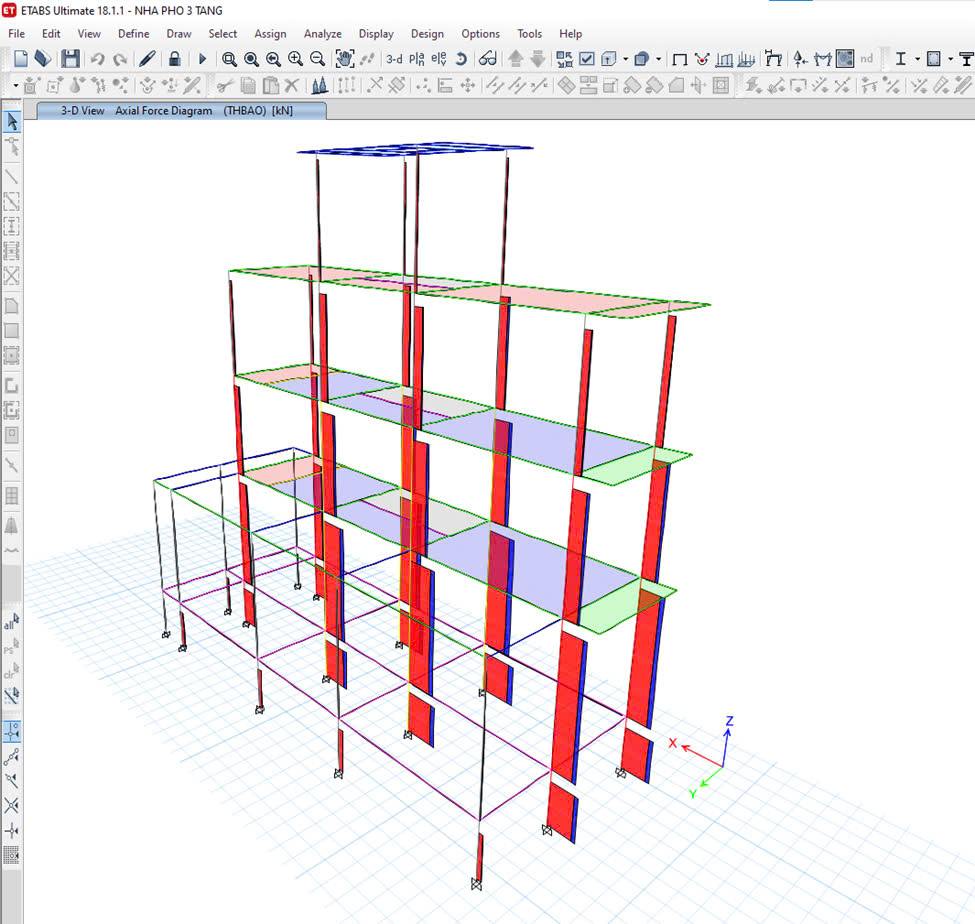Create a new model with New icon

tap(21, 58)
